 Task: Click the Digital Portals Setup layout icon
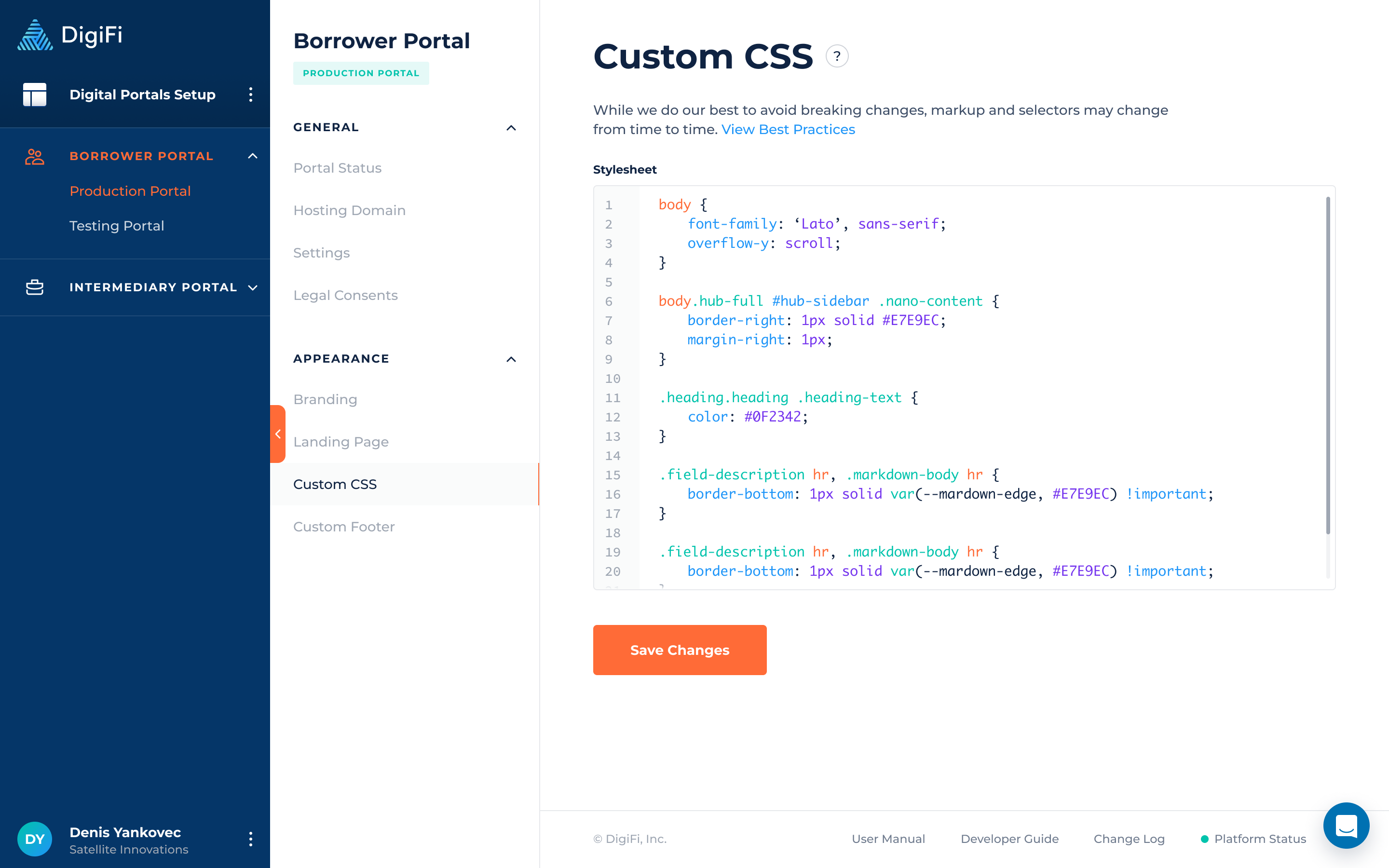click(34, 95)
